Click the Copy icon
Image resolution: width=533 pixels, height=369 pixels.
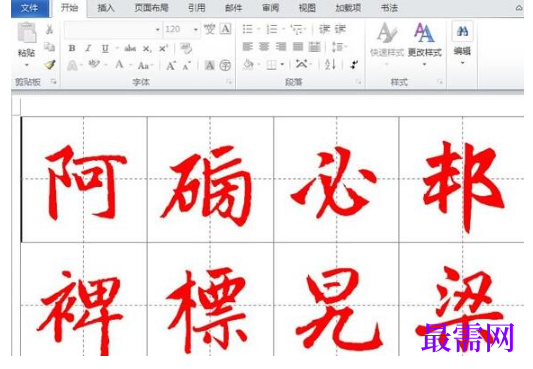click(50, 47)
